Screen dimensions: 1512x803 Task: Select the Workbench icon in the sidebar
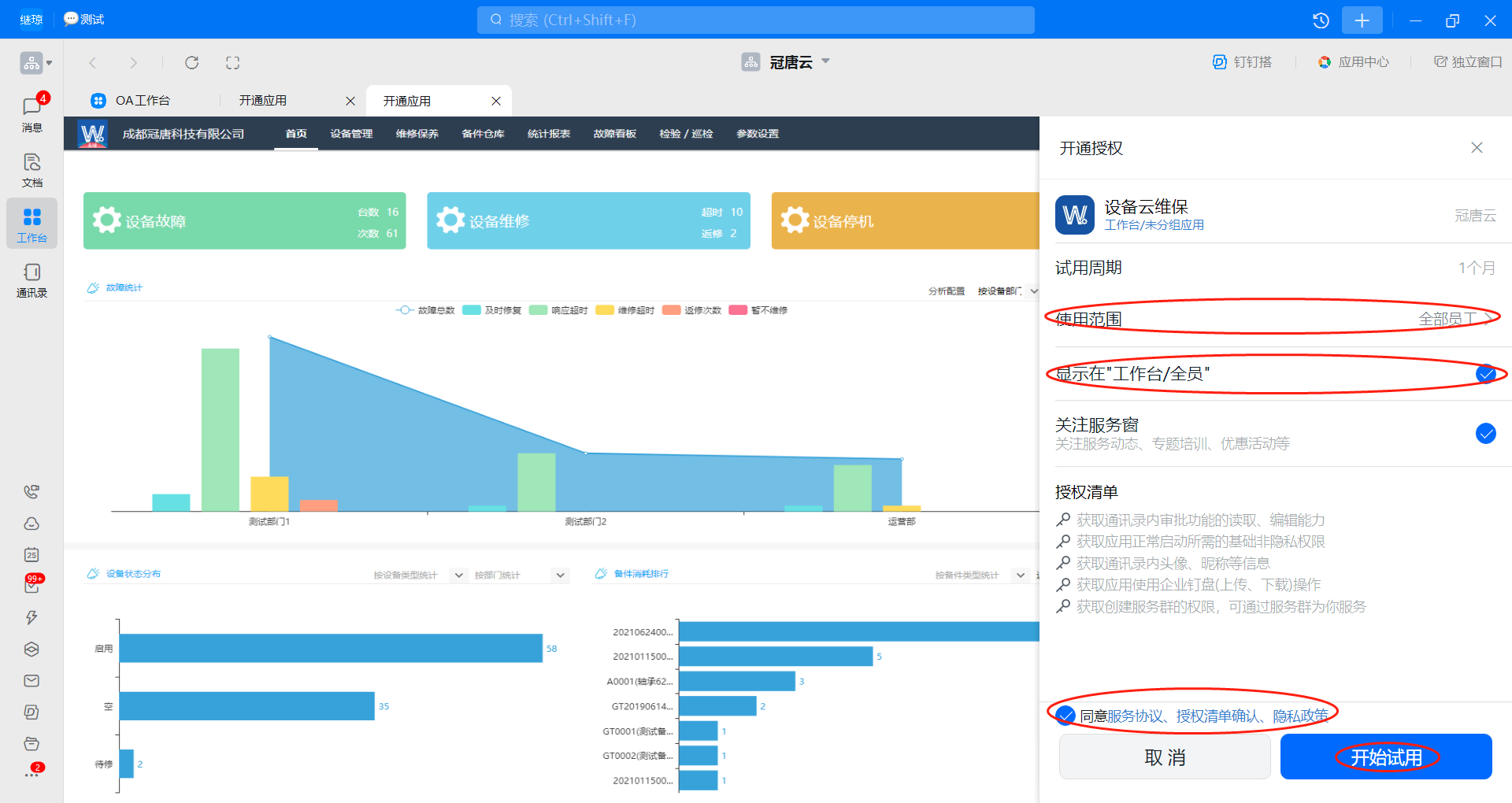click(x=31, y=224)
